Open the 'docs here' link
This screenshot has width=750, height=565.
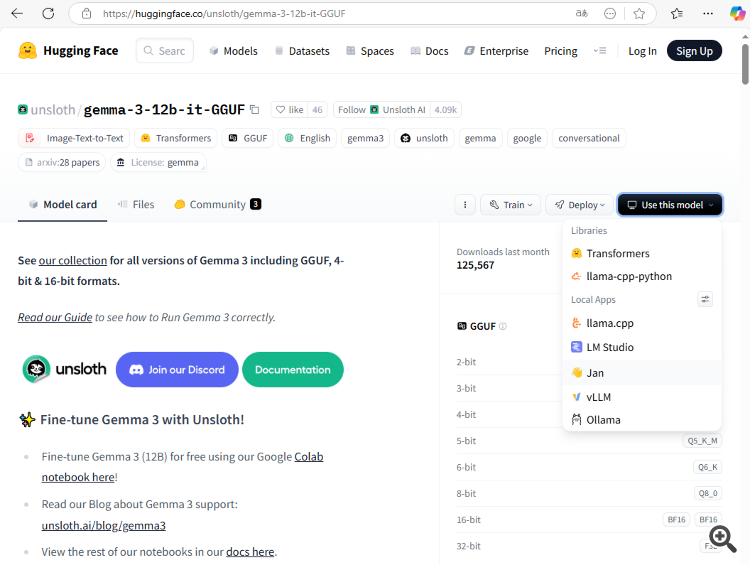pyautogui.click(x=250, y=552)
